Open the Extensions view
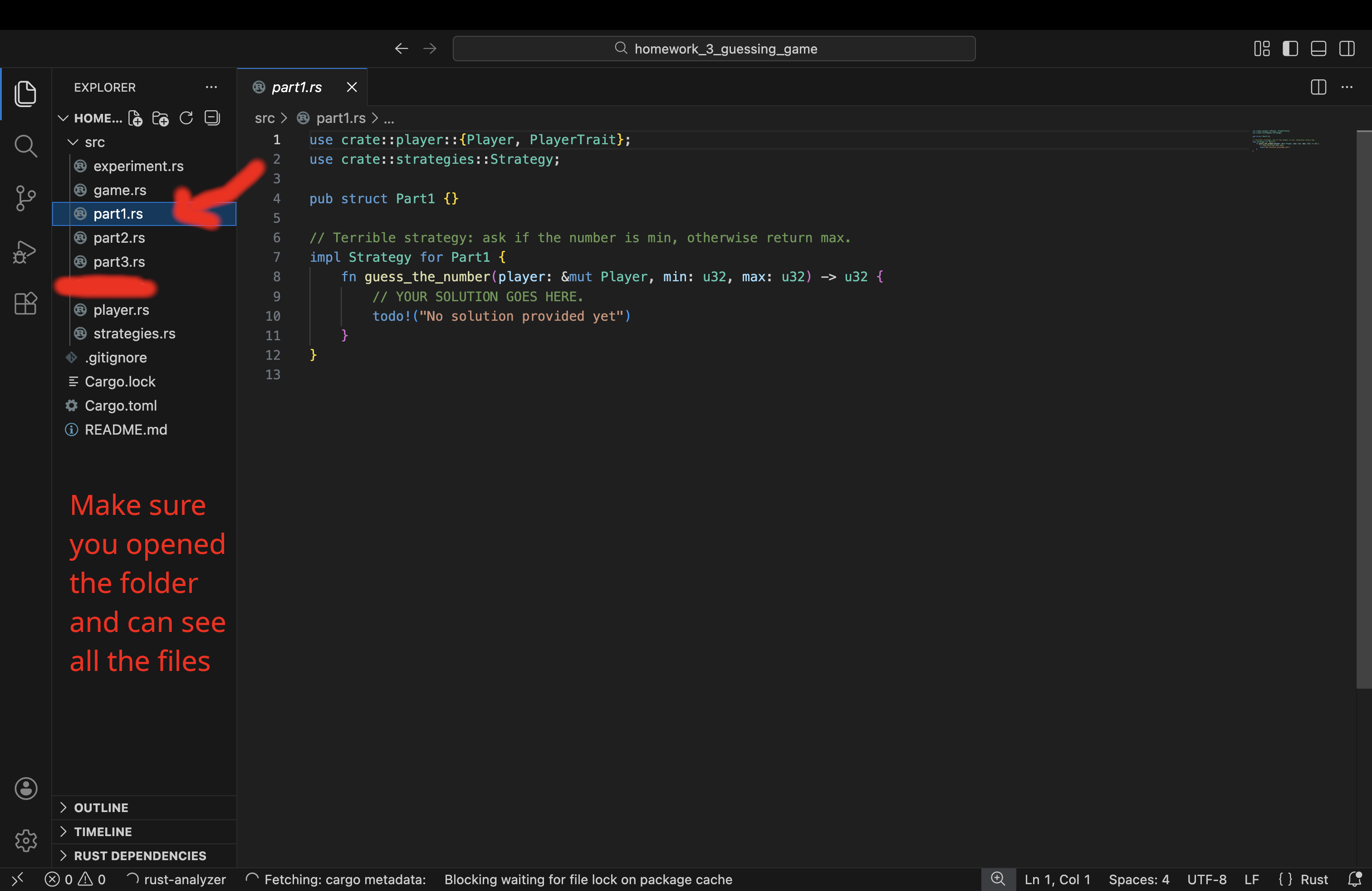This screenshot has height=891, width=1372. coord(25,303)
